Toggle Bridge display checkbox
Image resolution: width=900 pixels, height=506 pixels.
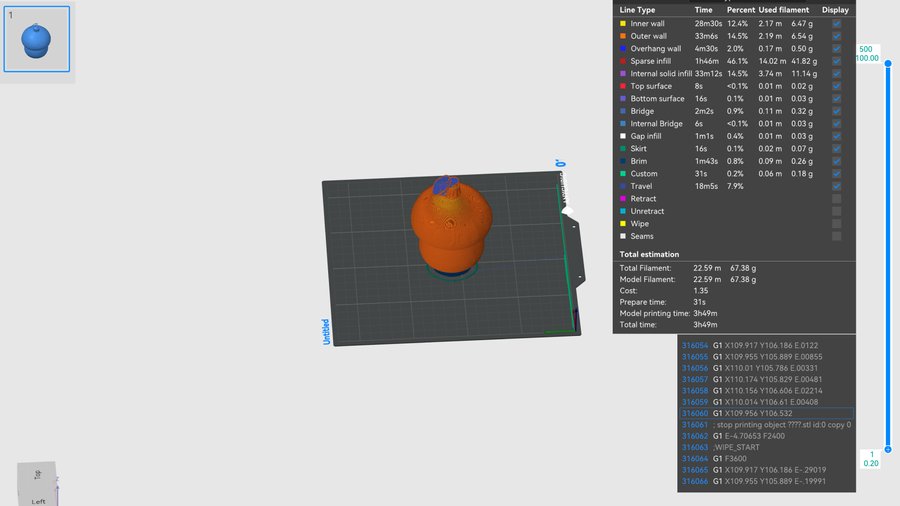[x=836, y=111]
